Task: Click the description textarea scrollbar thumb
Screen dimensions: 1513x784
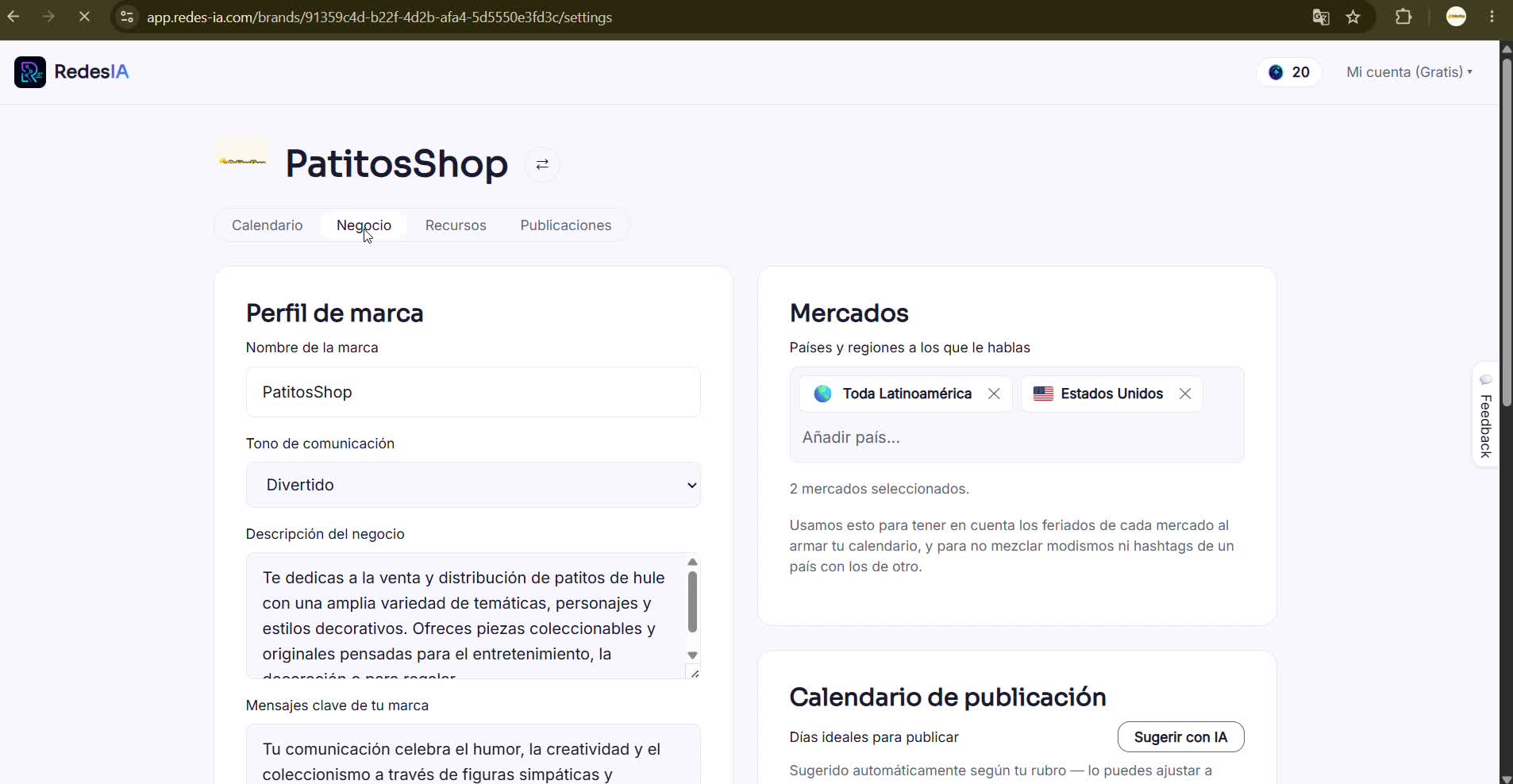Action: click(x=692, y=601)
